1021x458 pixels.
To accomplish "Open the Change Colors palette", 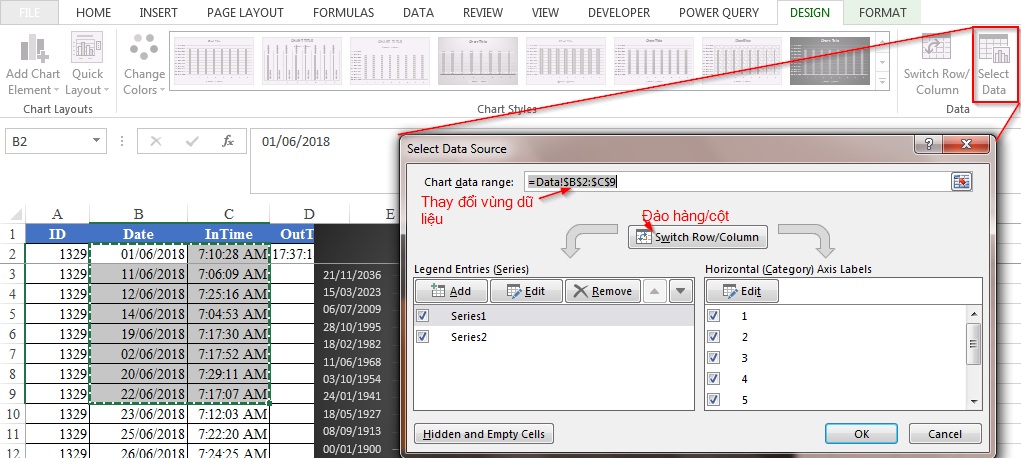I will click(144, 64).
